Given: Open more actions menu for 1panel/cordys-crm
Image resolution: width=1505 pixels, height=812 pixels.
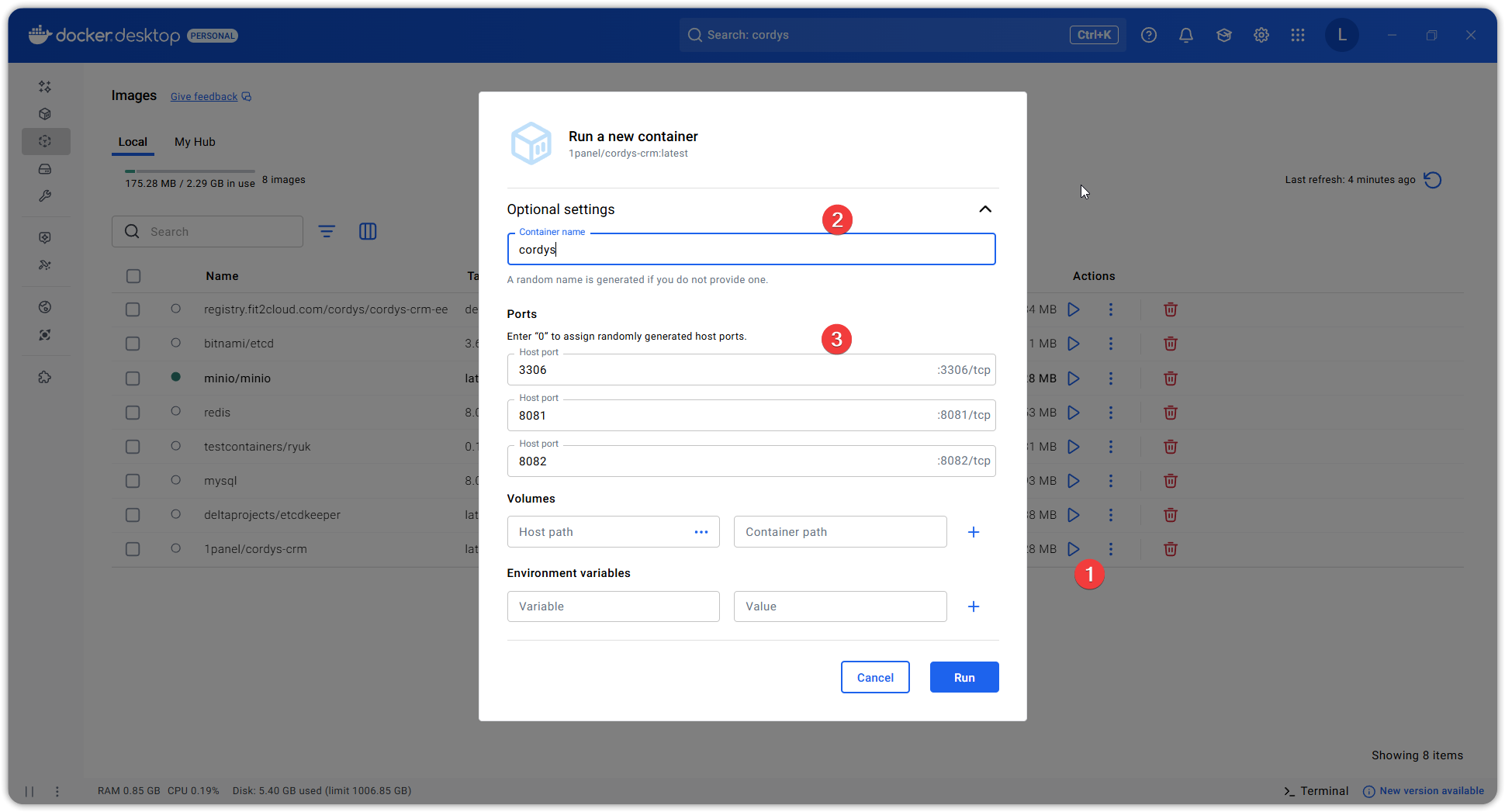Looking at the screenshot, I should click(1110, 549).
